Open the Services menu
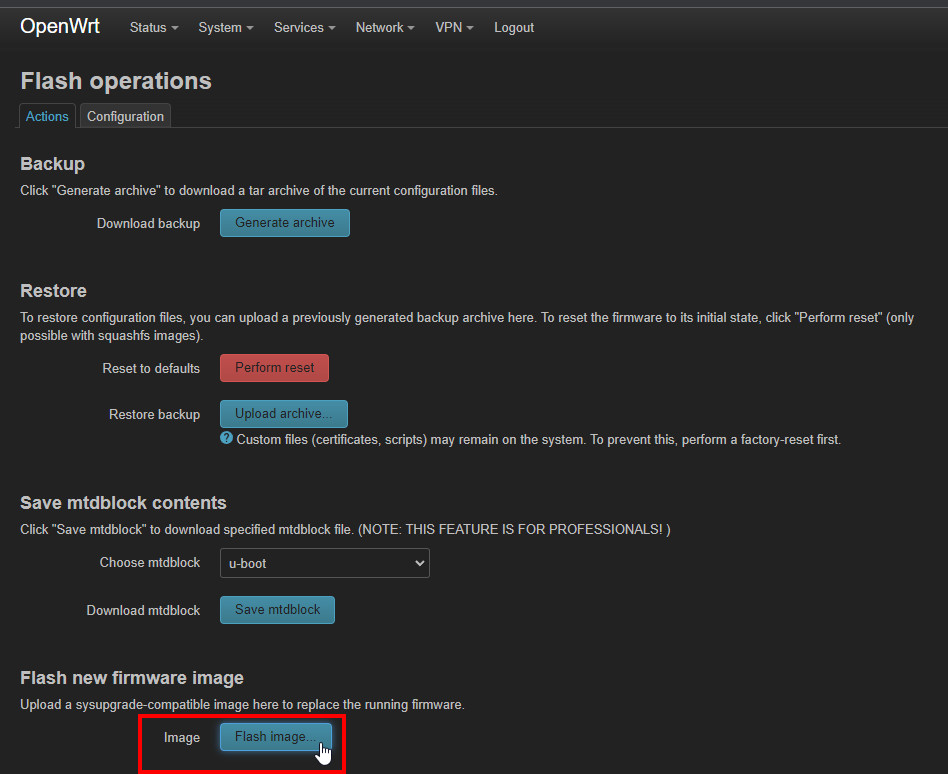Image resolution: width=948 pixels, height=774 pixels. coord(304,28)
